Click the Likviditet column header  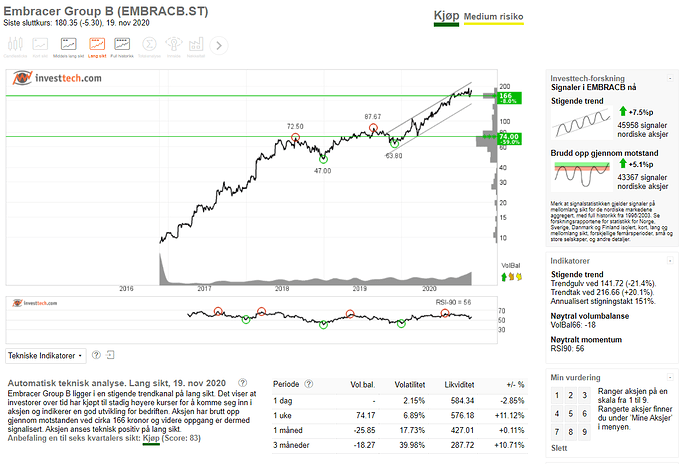(x=459, y=384)
